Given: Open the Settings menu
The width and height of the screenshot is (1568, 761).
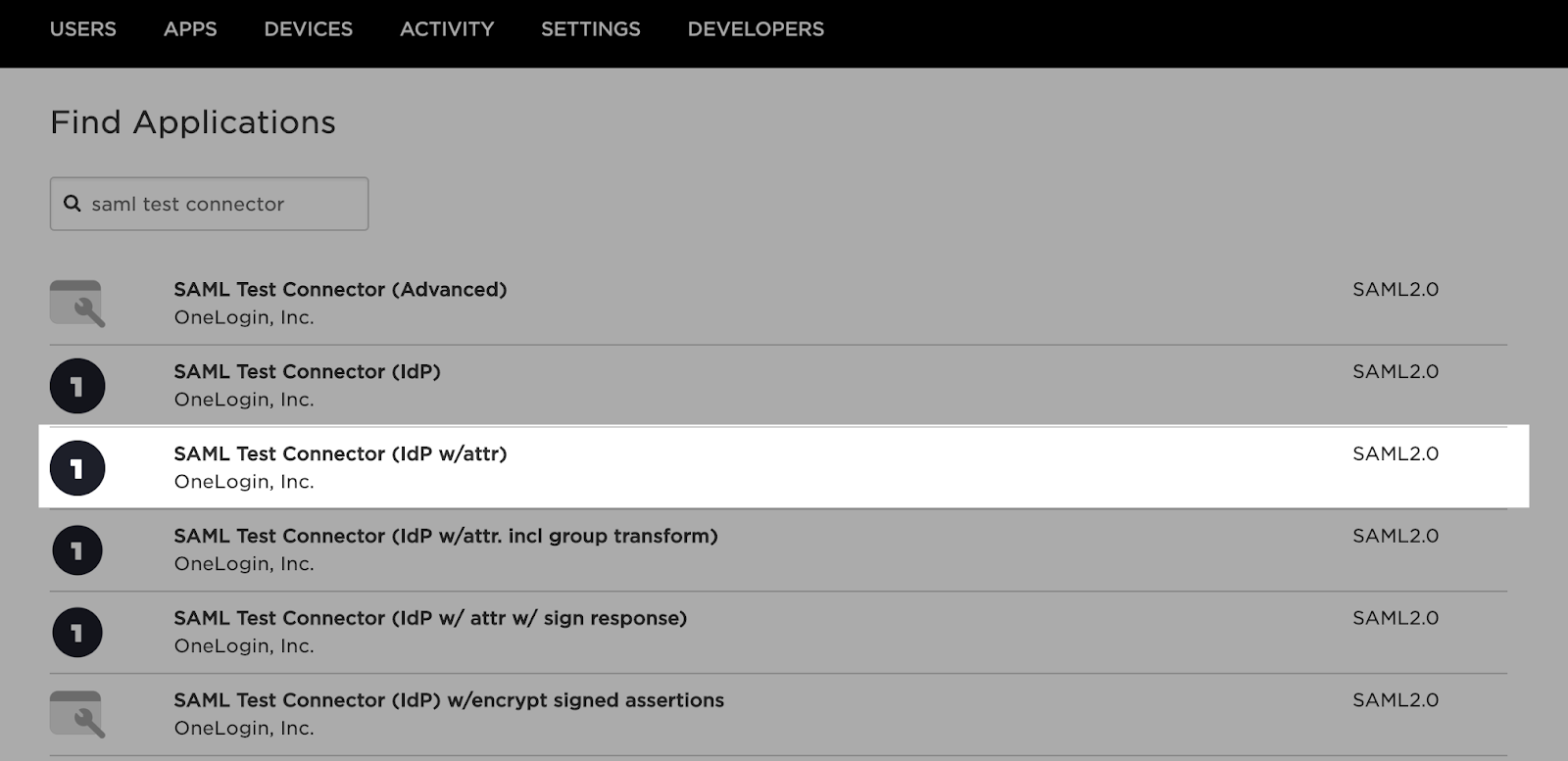Looking at the screenshot, I should point(591,29).
